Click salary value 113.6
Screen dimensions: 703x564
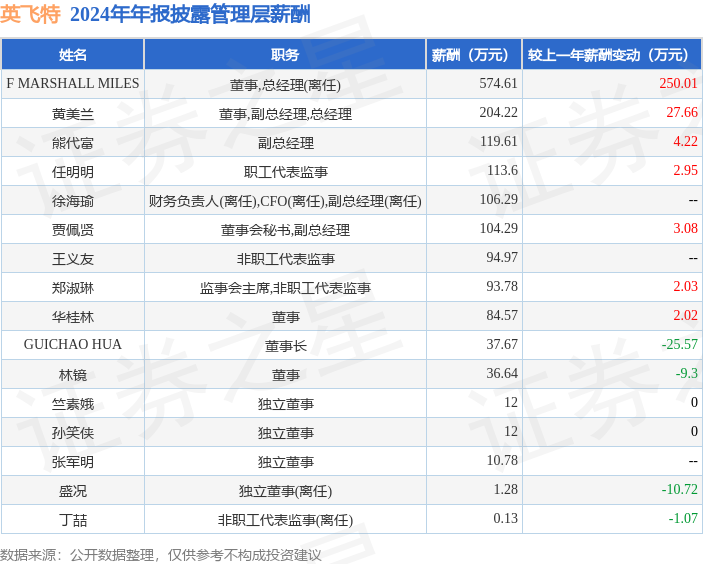[x=502, y=170]
